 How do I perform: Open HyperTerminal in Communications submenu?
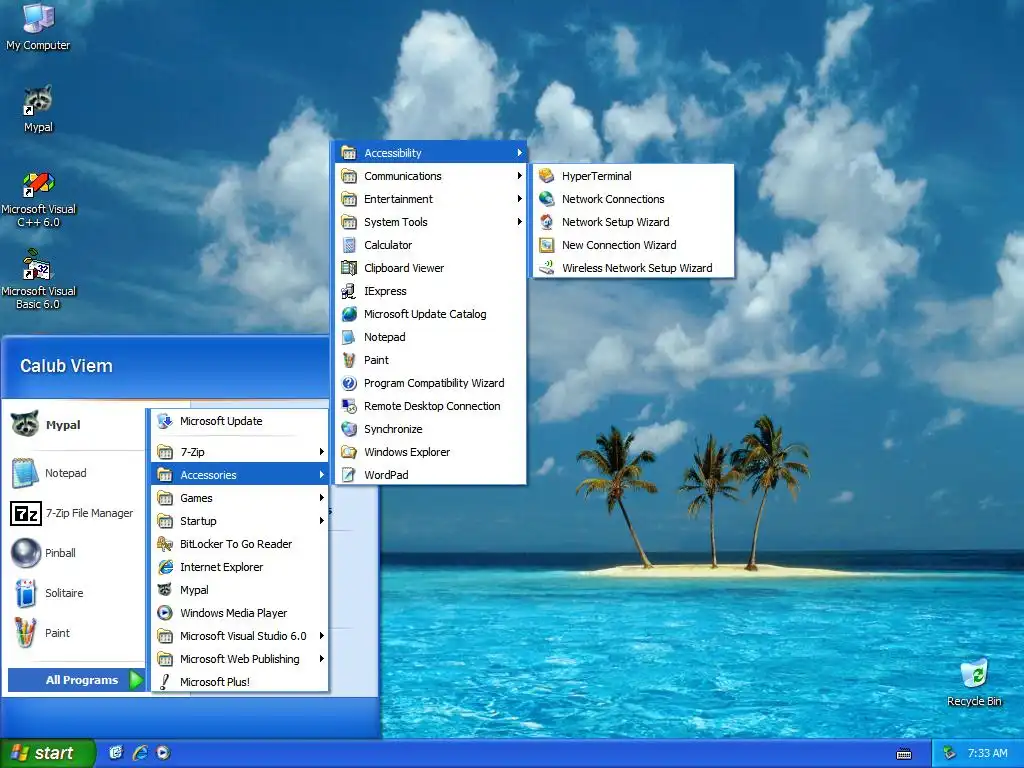(x=633, y=176)
